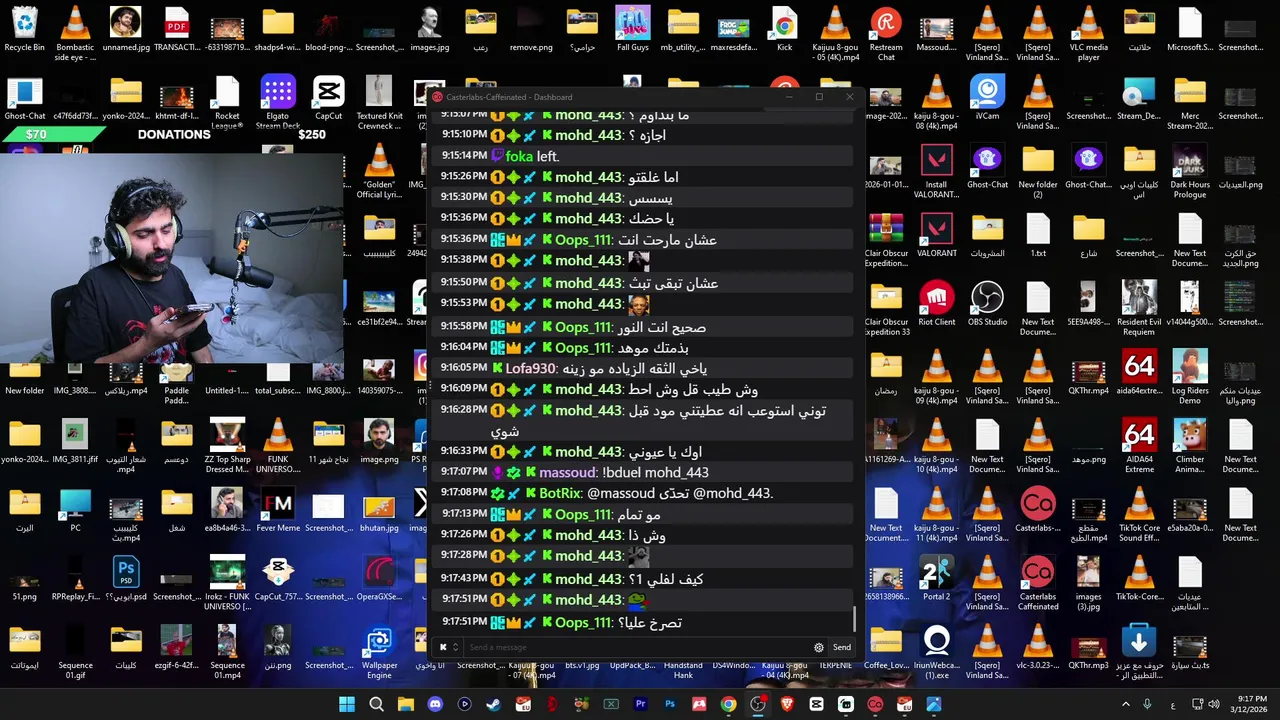Open taskbar Search

(x=376, y=705)
